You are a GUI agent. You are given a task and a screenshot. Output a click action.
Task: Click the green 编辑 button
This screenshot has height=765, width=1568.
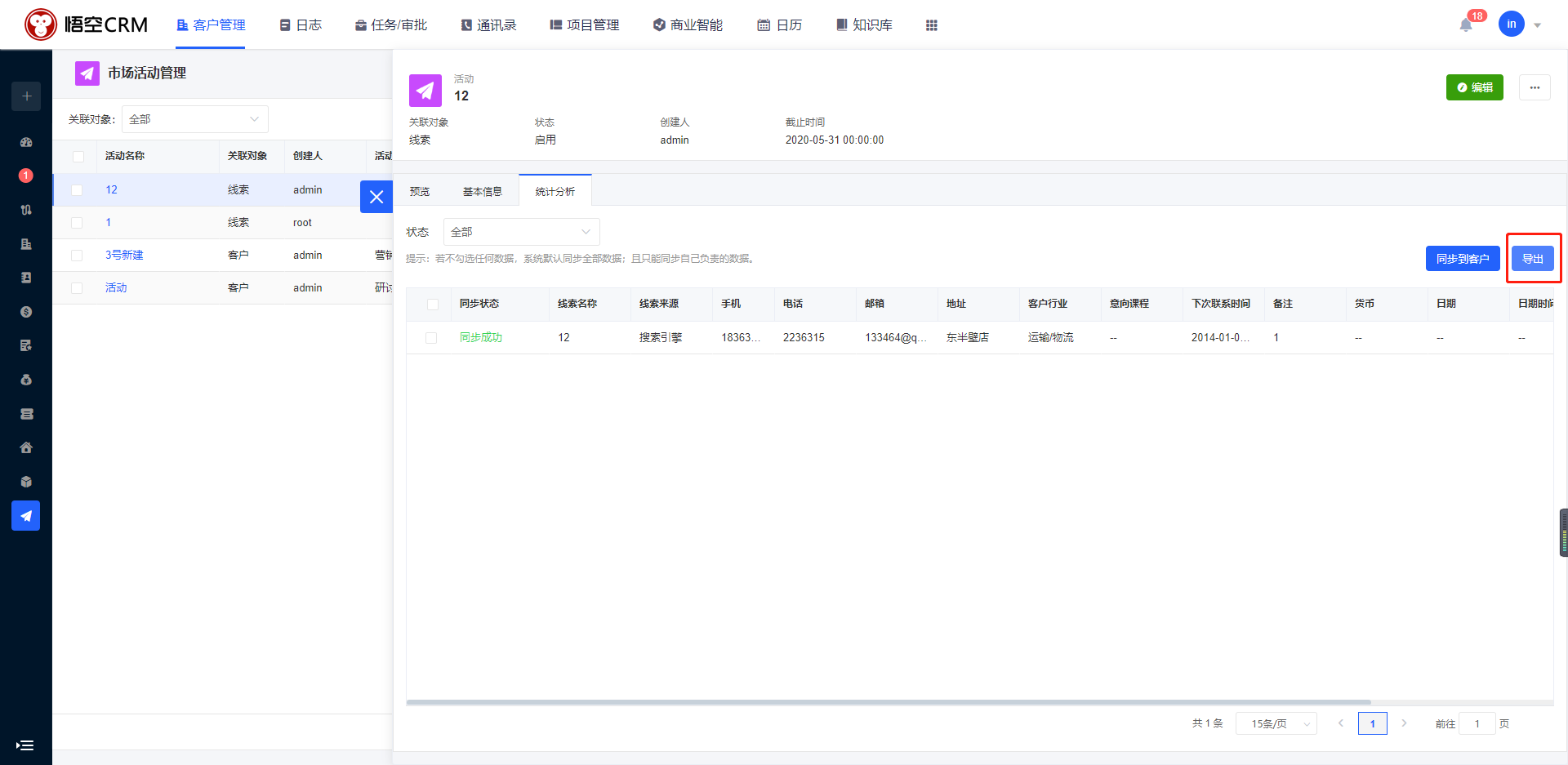tap(1474, 87)
